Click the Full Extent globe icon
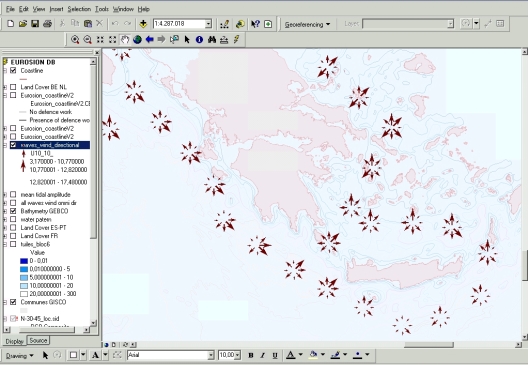 tap(137, 40)
